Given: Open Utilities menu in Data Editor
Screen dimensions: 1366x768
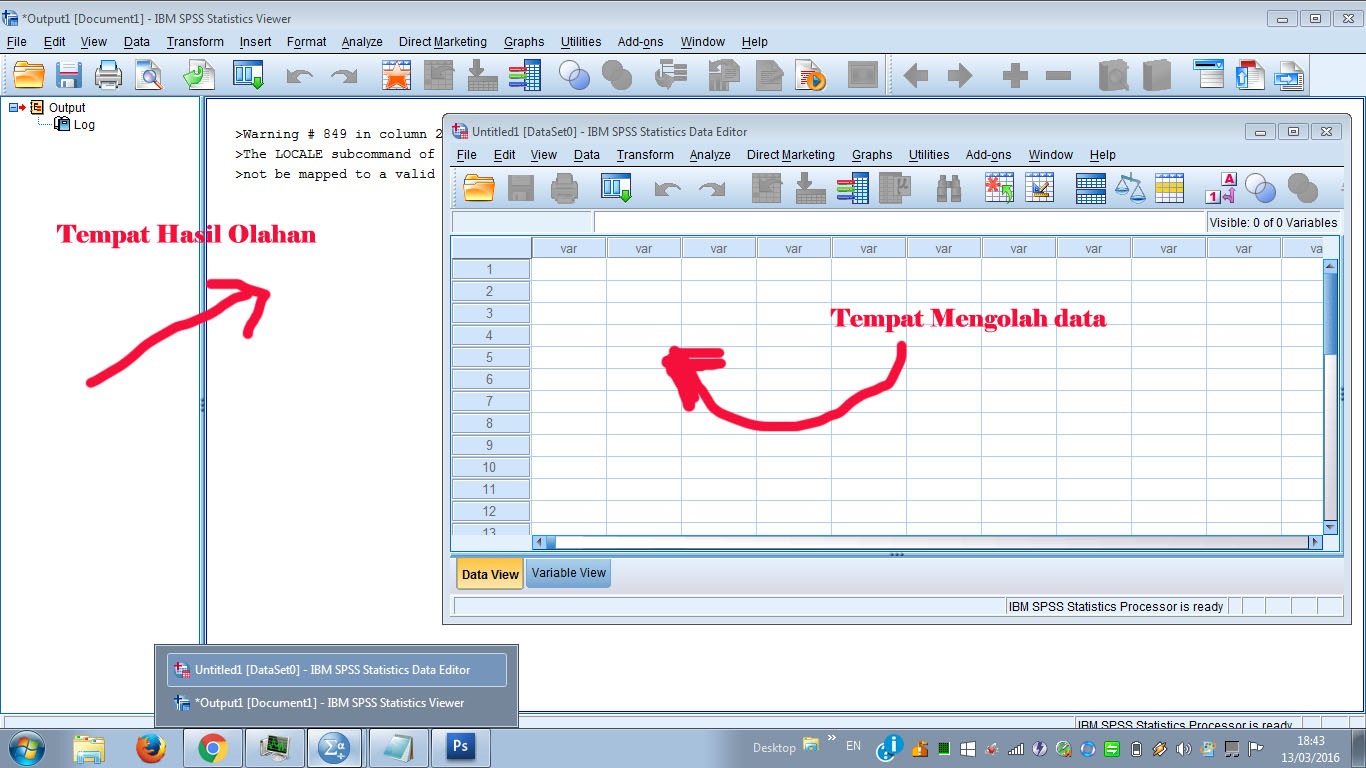Looking at the screenshot, I should click(x=929, y=155).
